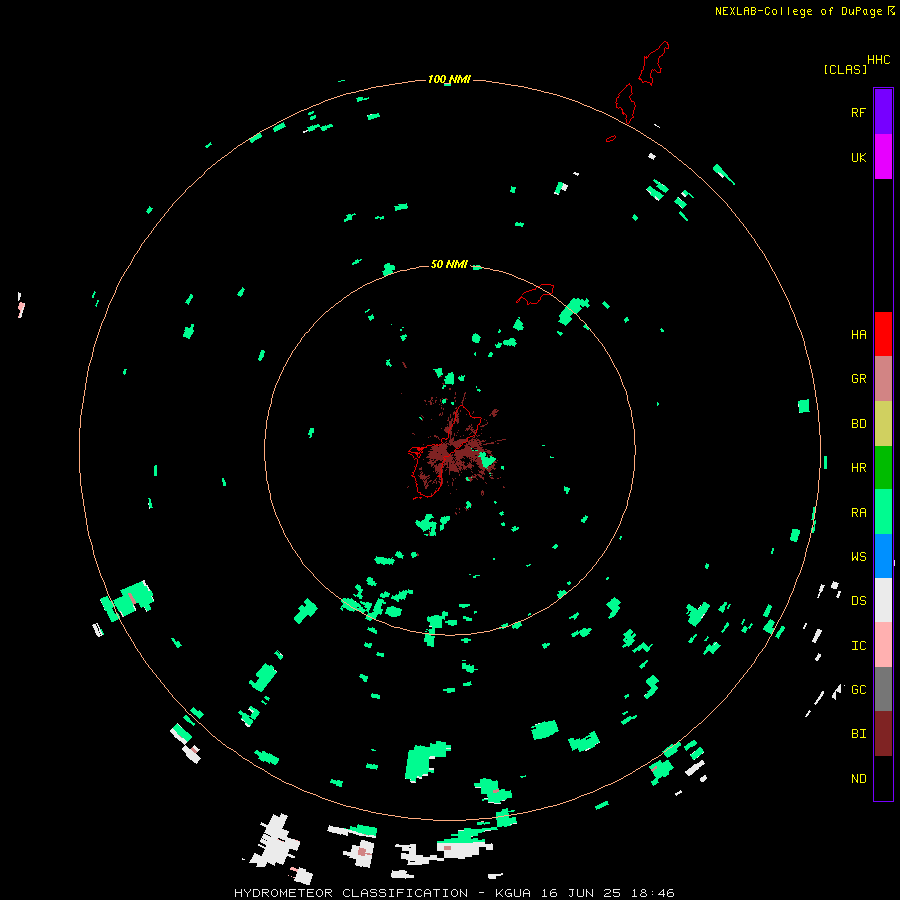
Task: Click the Hydrometeor Classification KGUA timestamp caption
Action: [454, 893]
